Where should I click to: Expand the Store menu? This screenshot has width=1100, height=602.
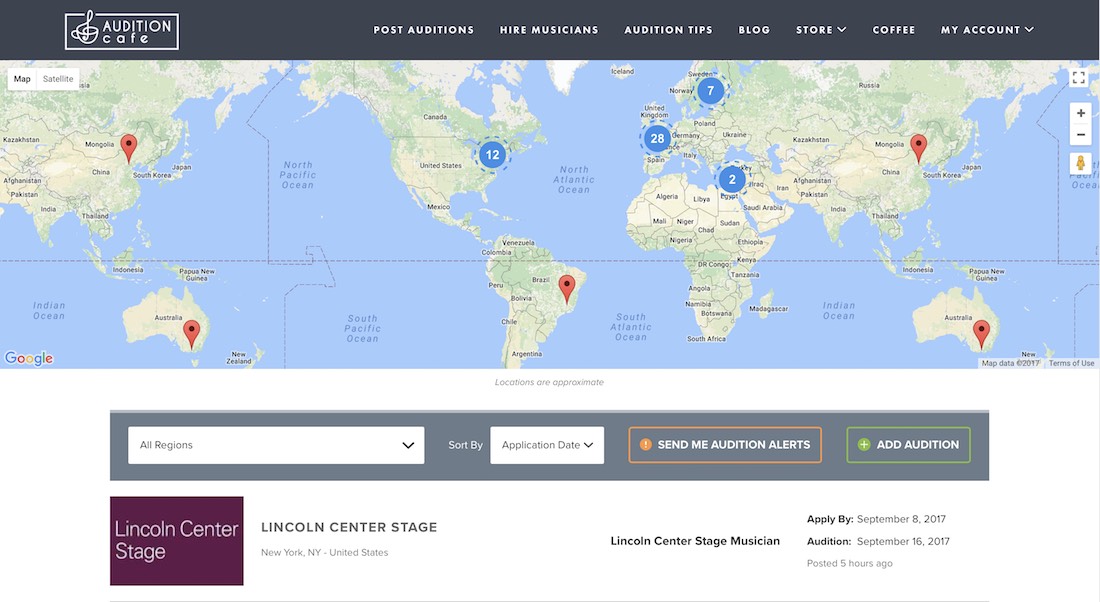821,29
